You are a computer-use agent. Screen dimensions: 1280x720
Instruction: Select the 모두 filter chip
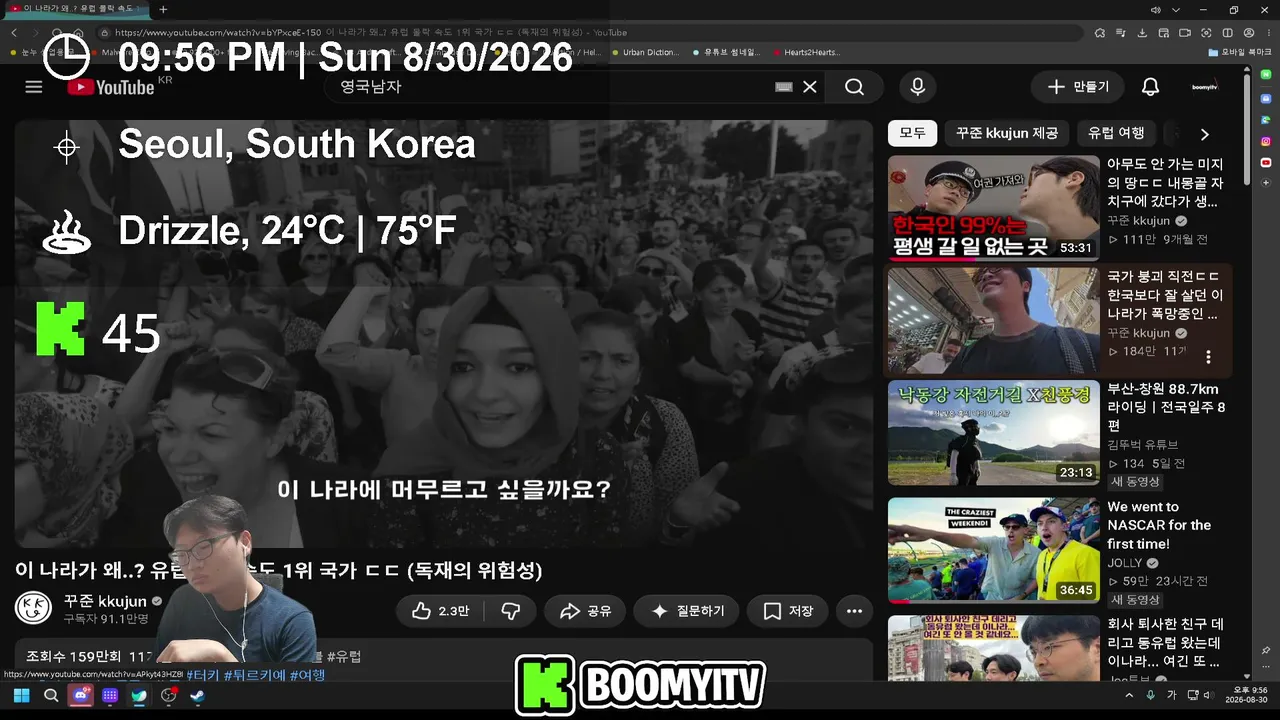click(x=912, y=133)
